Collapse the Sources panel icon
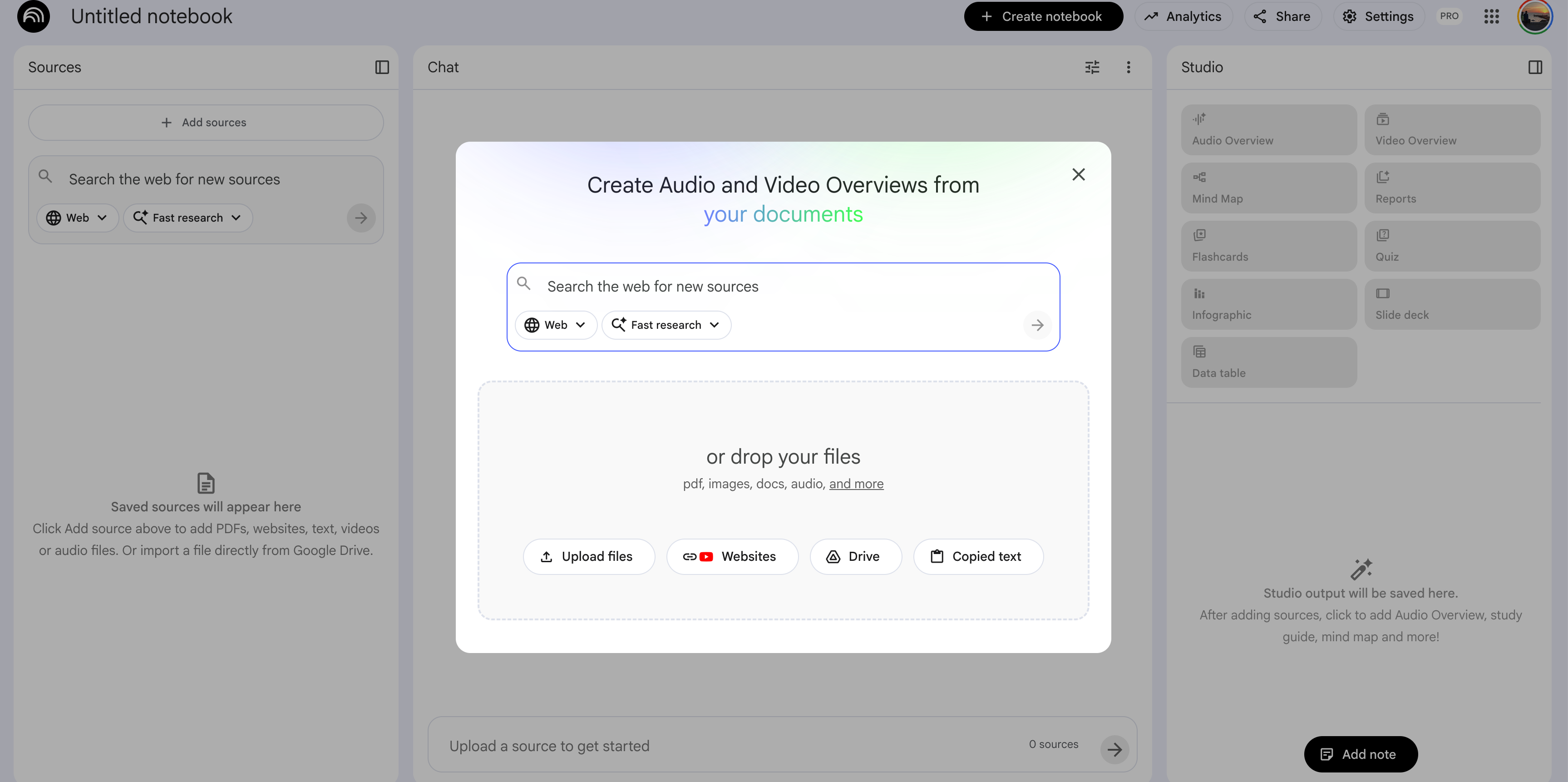 [x=382, y=67]
